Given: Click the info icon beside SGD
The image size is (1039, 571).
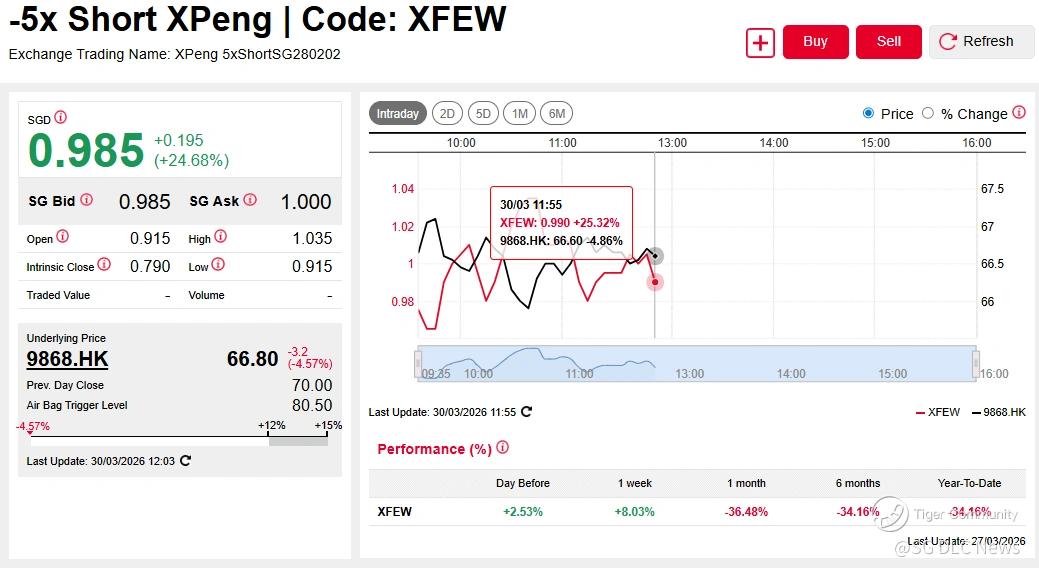Looking at the screenshot, I should coord(61,118).
